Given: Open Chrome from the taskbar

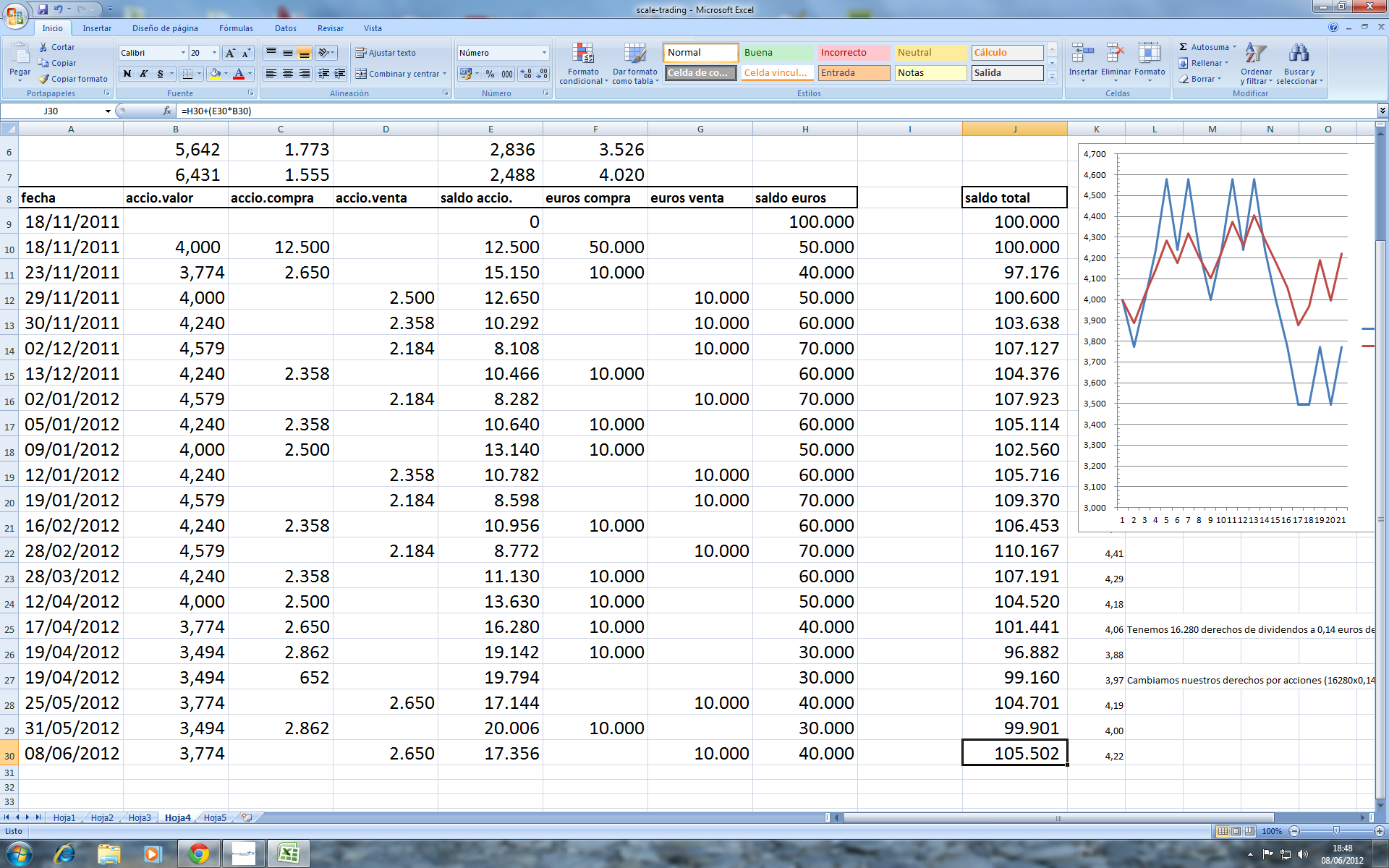Looking at the screenshot, I should [198, 854].
